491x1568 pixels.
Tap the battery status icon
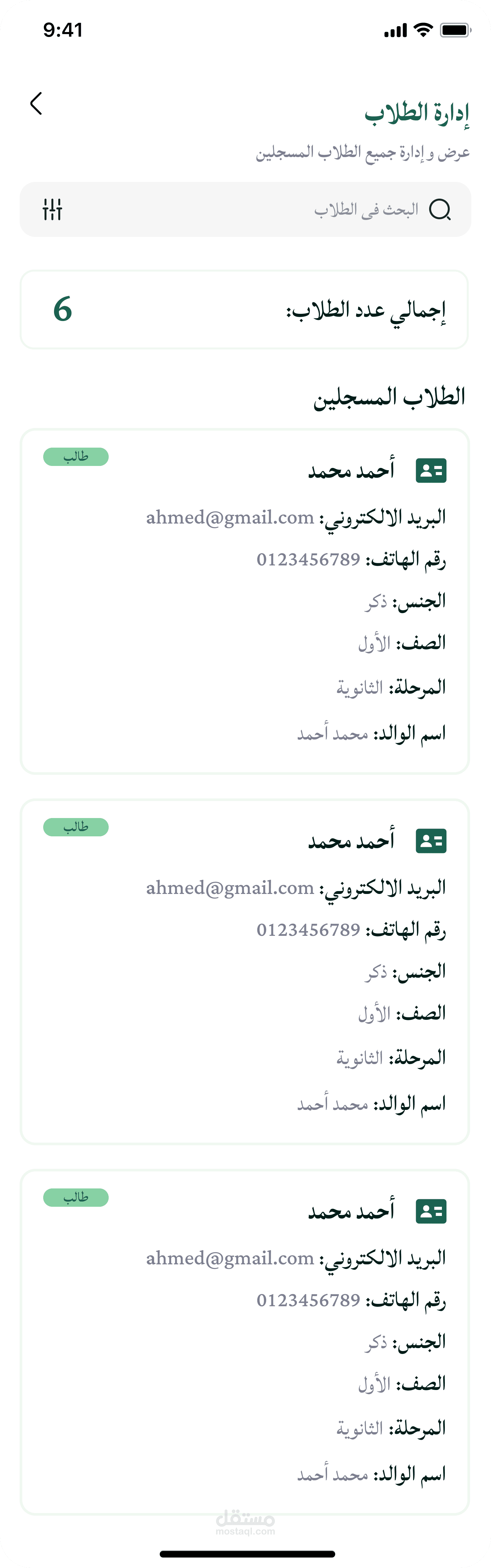[456, 30]
